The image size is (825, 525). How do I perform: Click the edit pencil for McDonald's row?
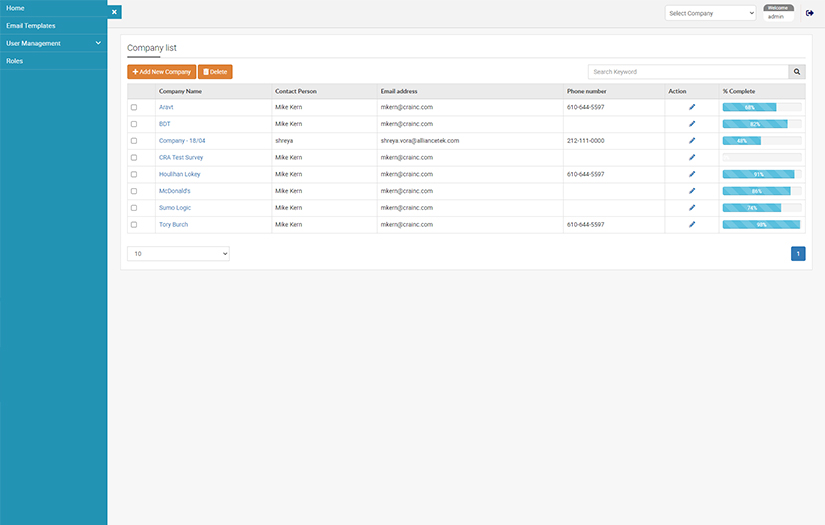692,191
